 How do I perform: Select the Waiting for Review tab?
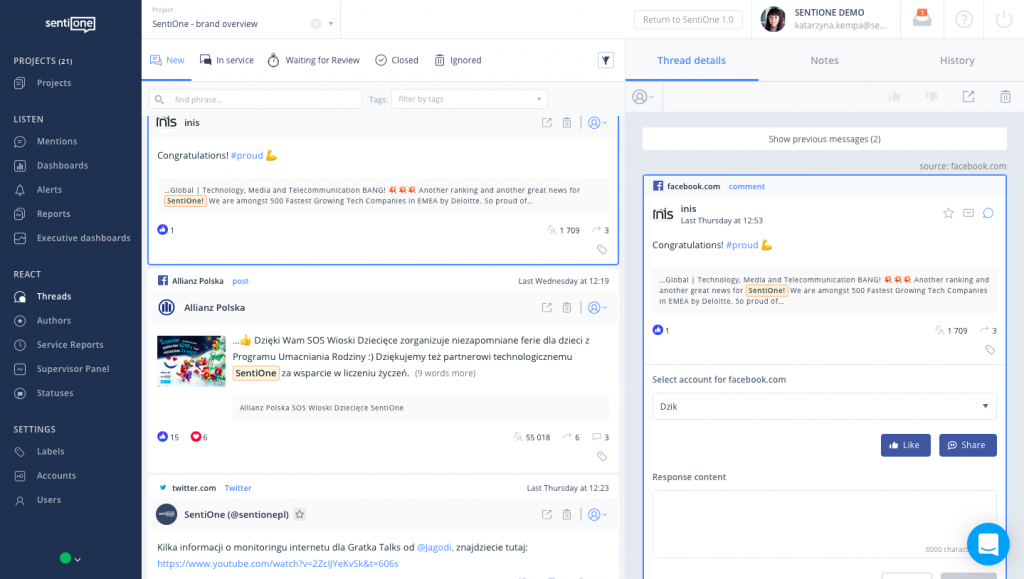314,60
